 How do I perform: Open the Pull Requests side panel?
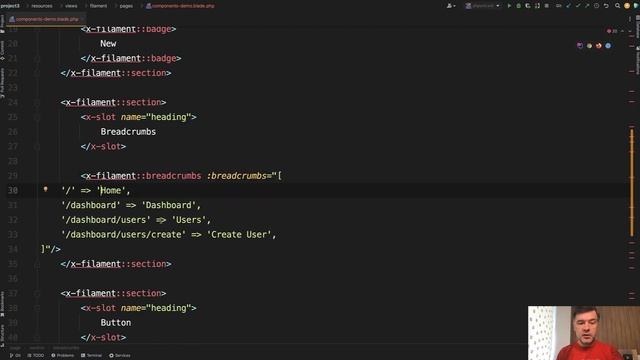(x=2, y=83)
